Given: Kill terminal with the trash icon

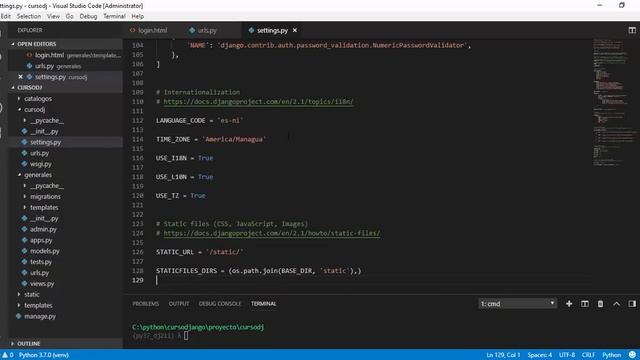Looking at the screenshot, I should (x=600, y=304).
